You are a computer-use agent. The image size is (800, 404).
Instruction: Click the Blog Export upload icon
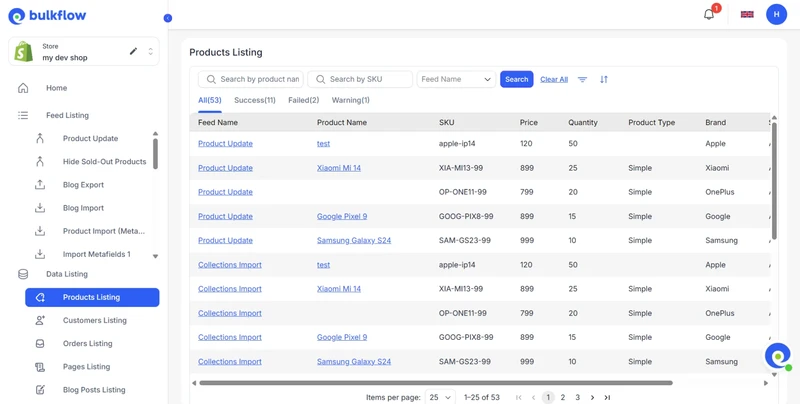tap(40, 185)
